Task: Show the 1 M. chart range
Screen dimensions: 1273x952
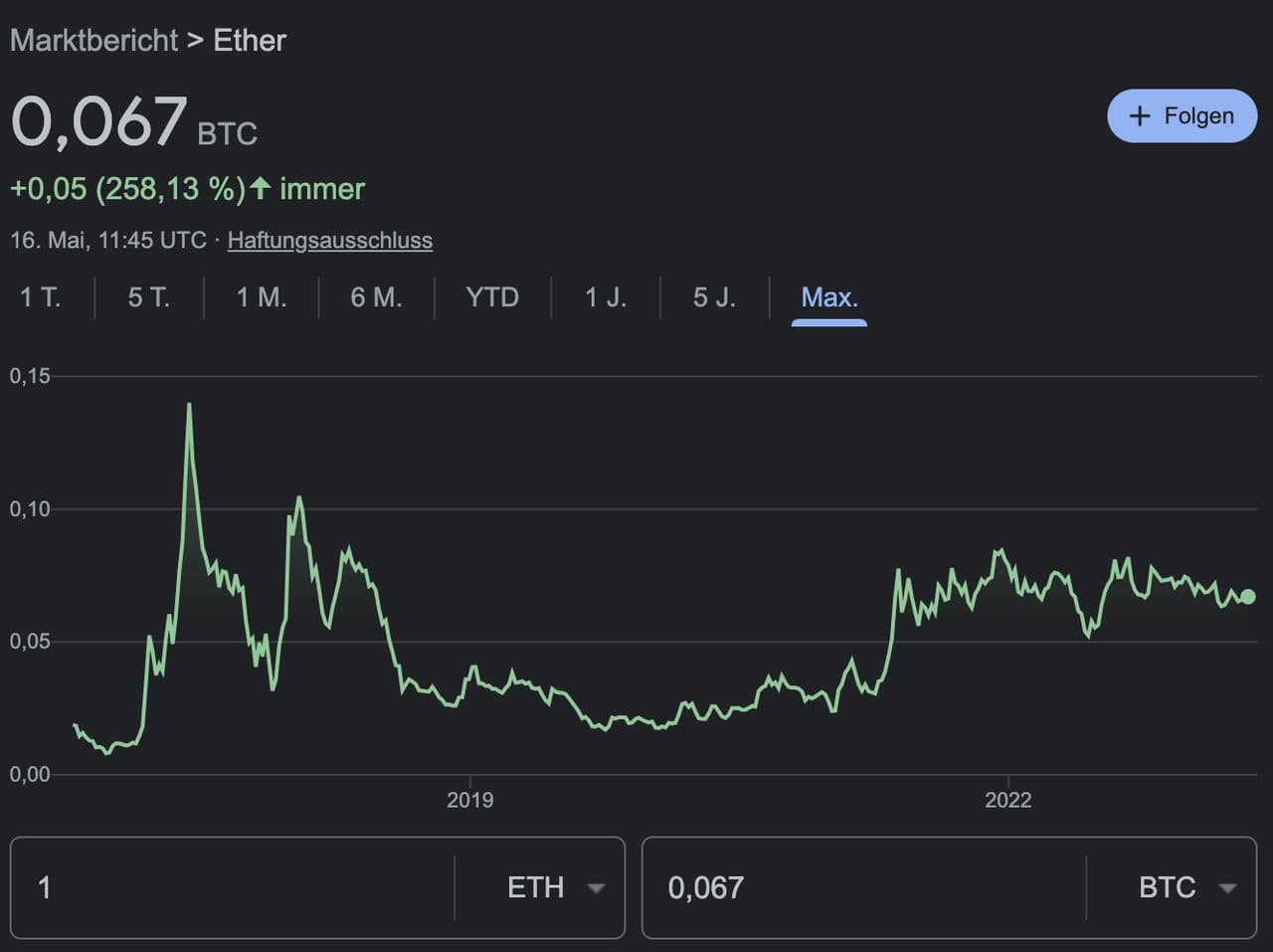Action: click(262, 297)
